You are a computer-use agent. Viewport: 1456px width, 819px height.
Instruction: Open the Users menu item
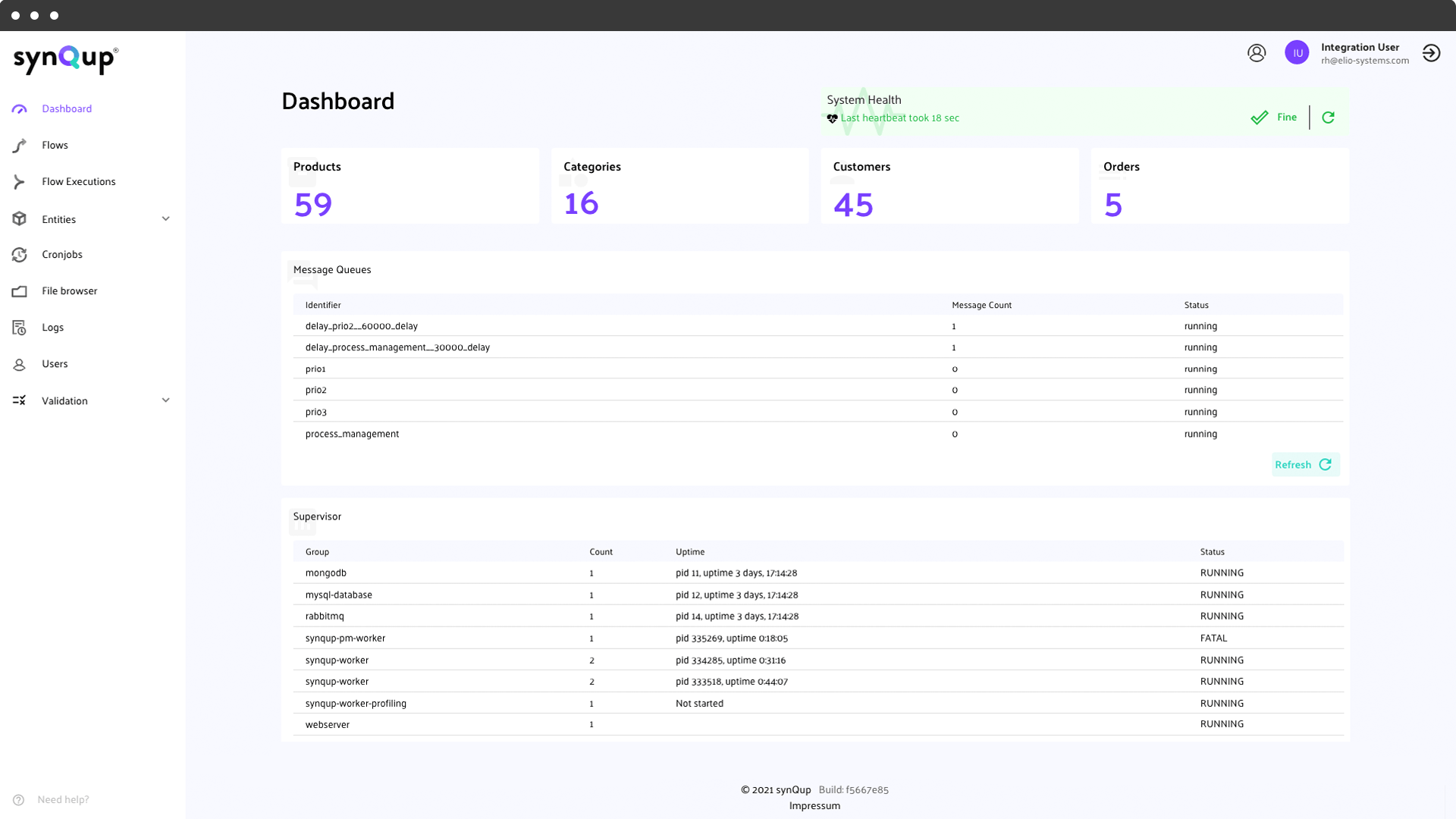pyautogui.click(x=55, y=364)
